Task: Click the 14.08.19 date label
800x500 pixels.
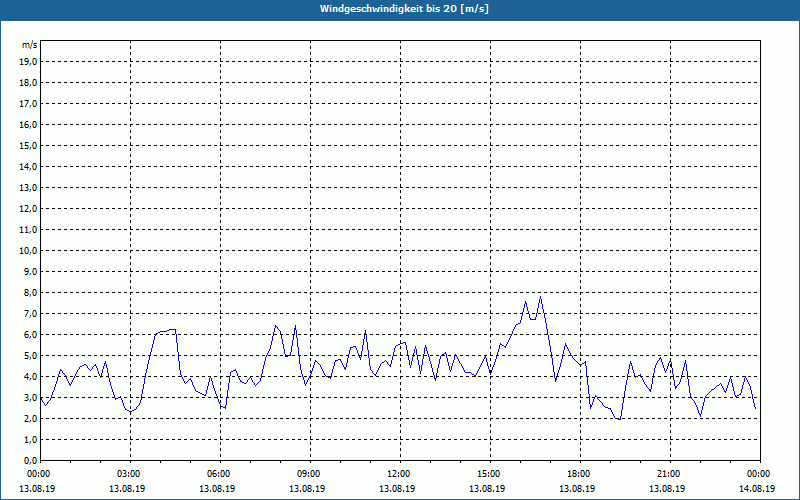Action: pyautogui.click(x=757, y=489)
